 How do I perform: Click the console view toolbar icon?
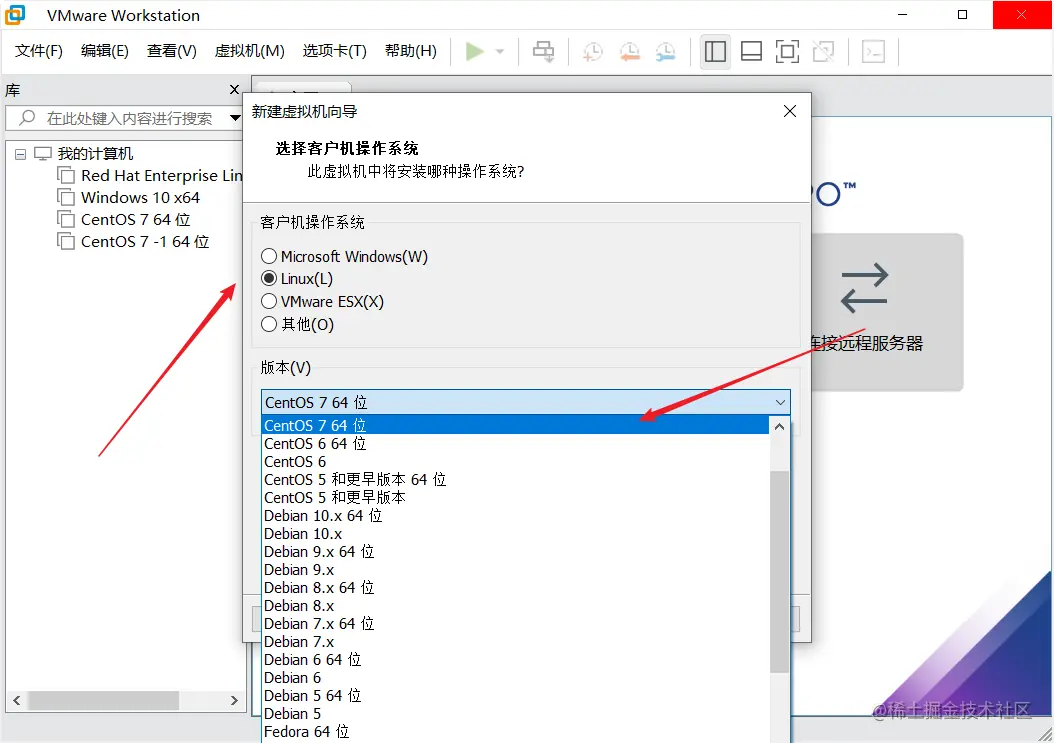(x=873, y=52)
